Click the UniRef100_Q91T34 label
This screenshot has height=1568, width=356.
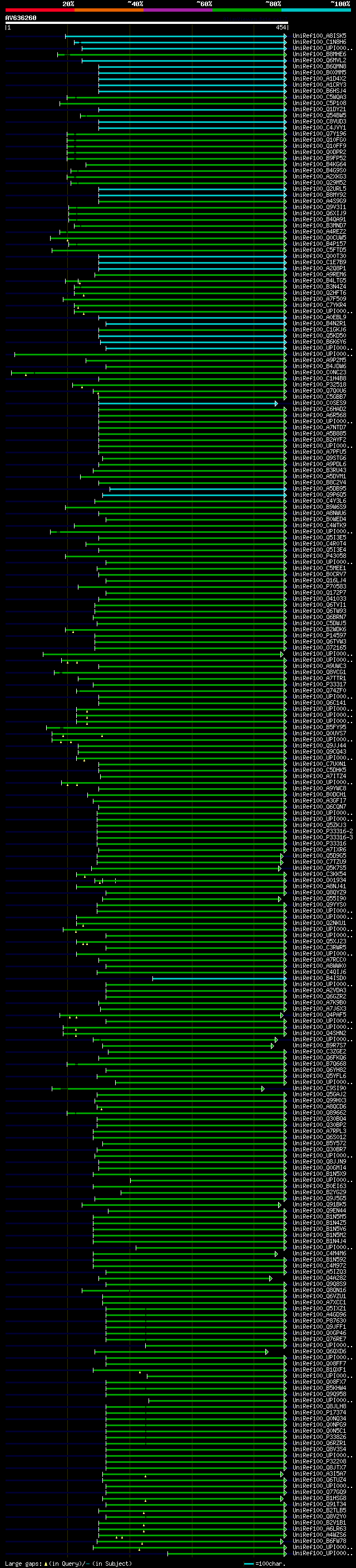pos(319,1504)
